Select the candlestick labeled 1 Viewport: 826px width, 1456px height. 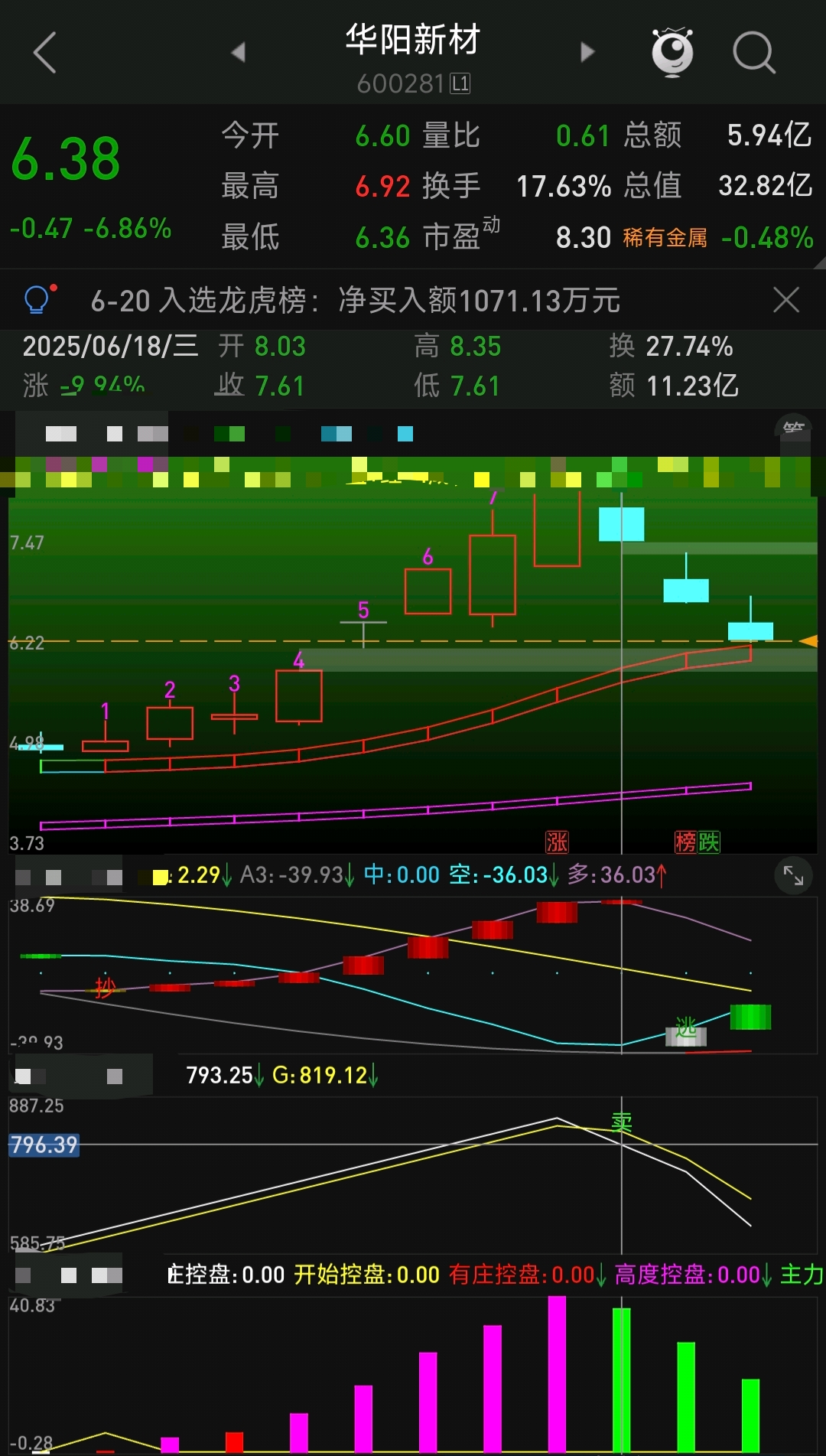point(105,745)
